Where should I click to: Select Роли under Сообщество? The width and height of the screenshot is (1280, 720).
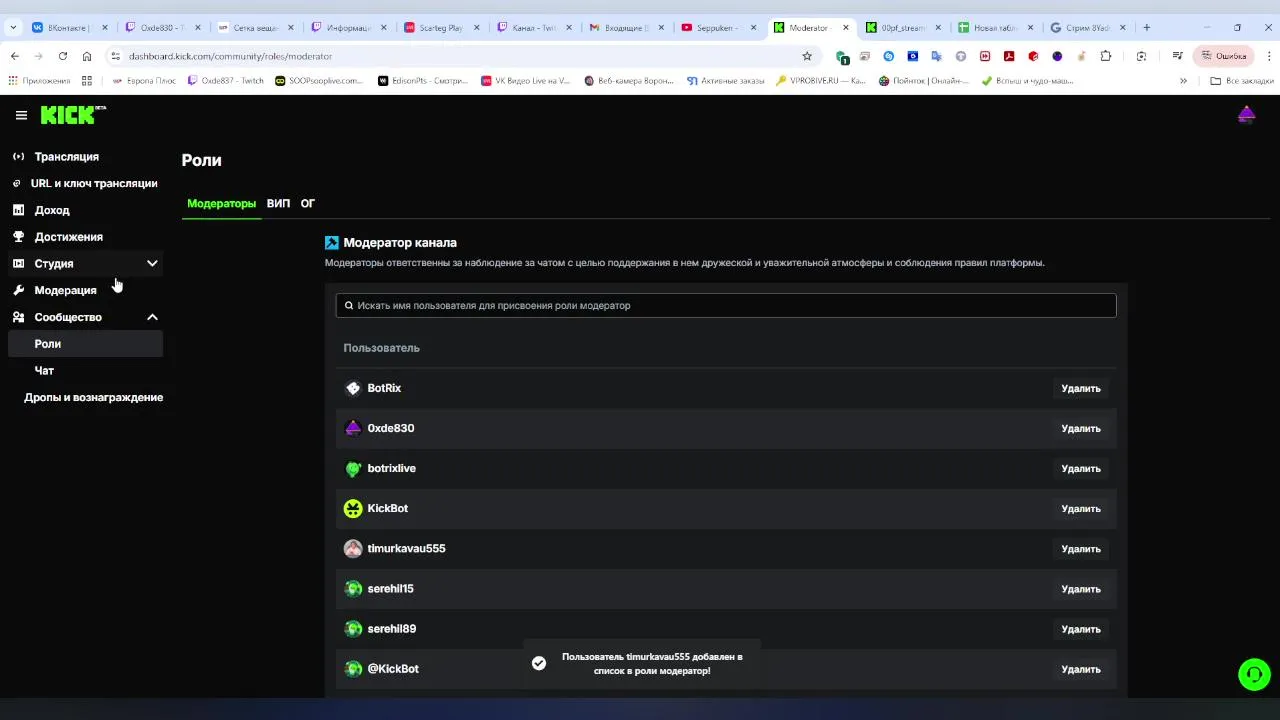pyautogui.click(x=85, y=344)
